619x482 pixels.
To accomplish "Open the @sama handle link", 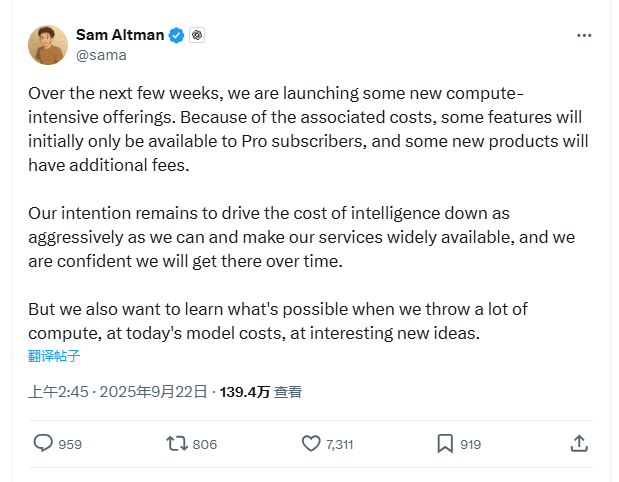I will point(101,55).
